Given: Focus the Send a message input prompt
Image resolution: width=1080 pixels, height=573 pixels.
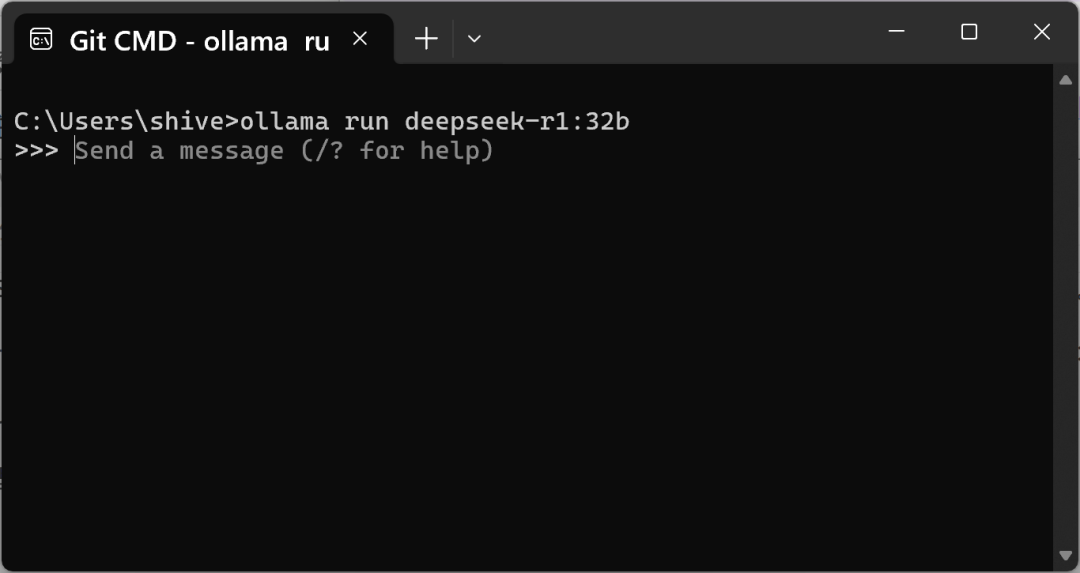Looking at the screenshot, I should click(x=284, y=150).
